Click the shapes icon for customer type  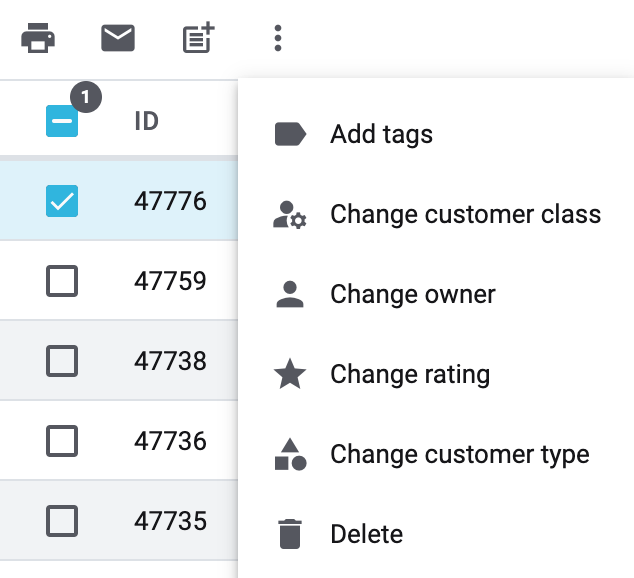coord(290,454)
